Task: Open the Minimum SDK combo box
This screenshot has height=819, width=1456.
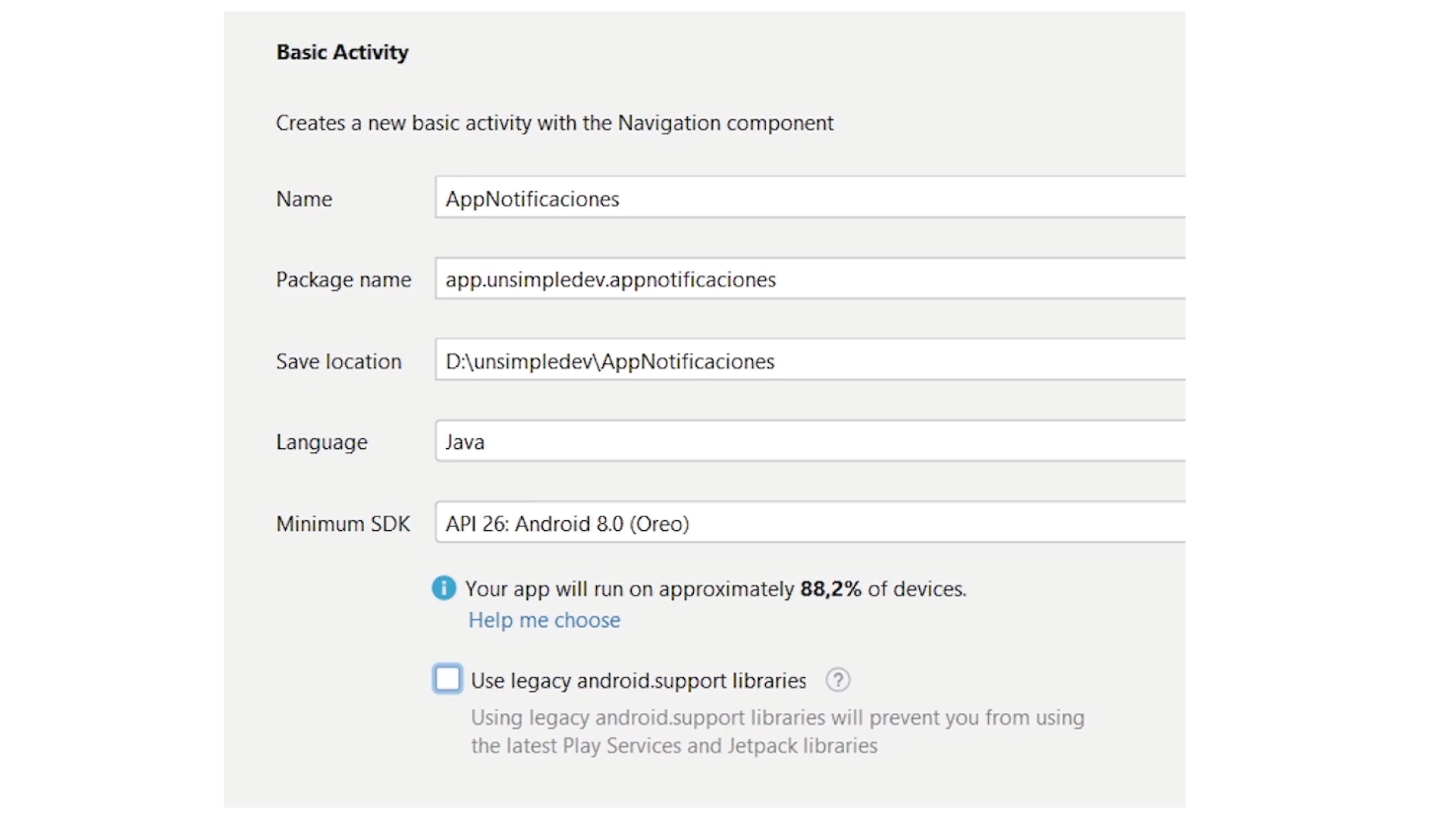Action: (x=809, y=523)
